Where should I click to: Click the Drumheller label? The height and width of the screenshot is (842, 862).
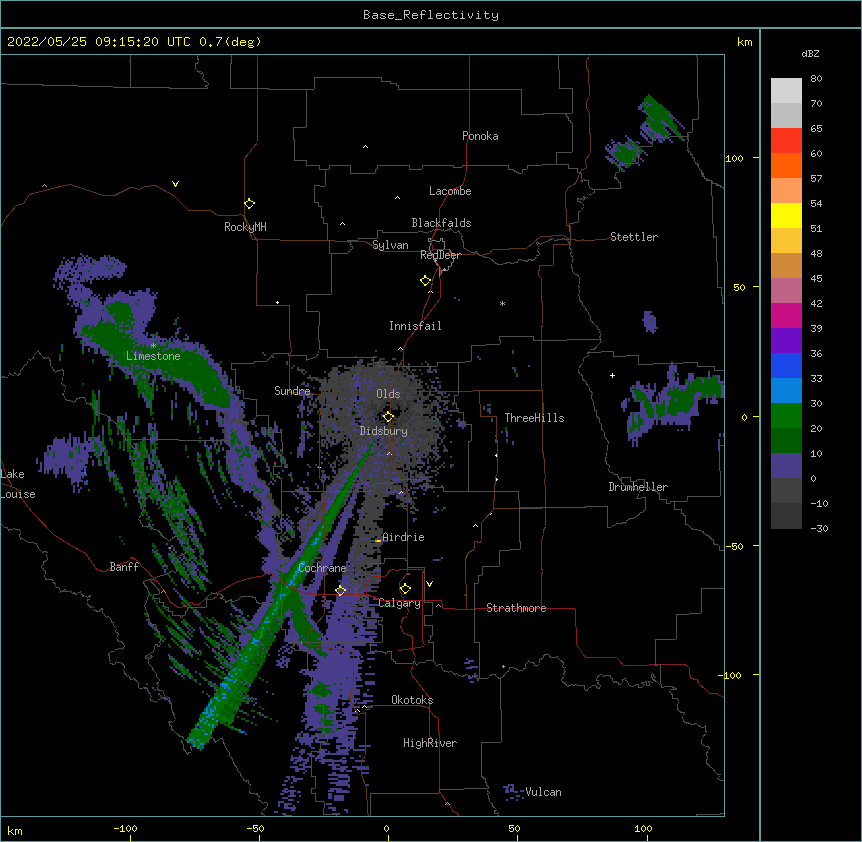638,487
